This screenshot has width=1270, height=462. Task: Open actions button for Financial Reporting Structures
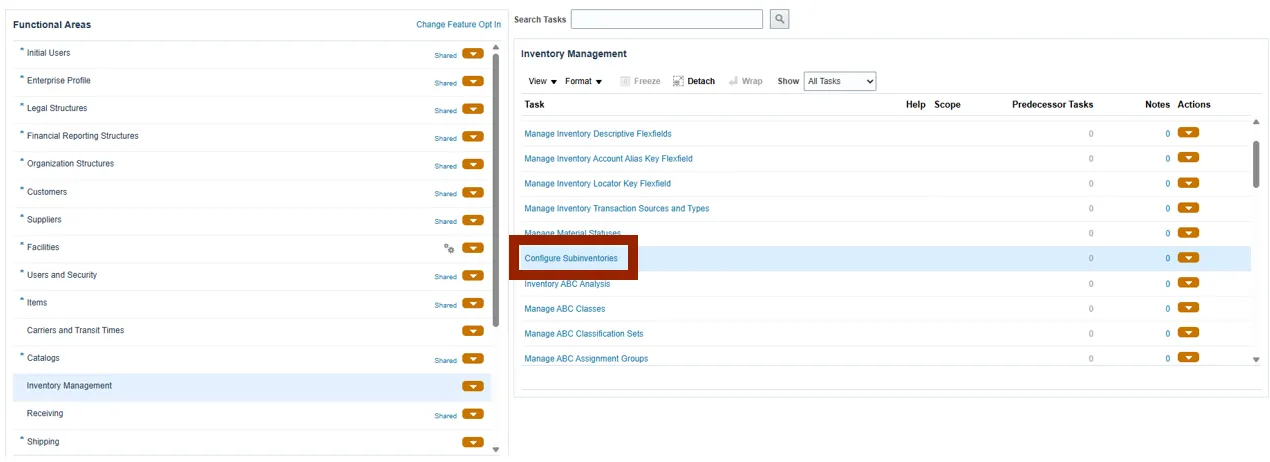pos(473,137)
